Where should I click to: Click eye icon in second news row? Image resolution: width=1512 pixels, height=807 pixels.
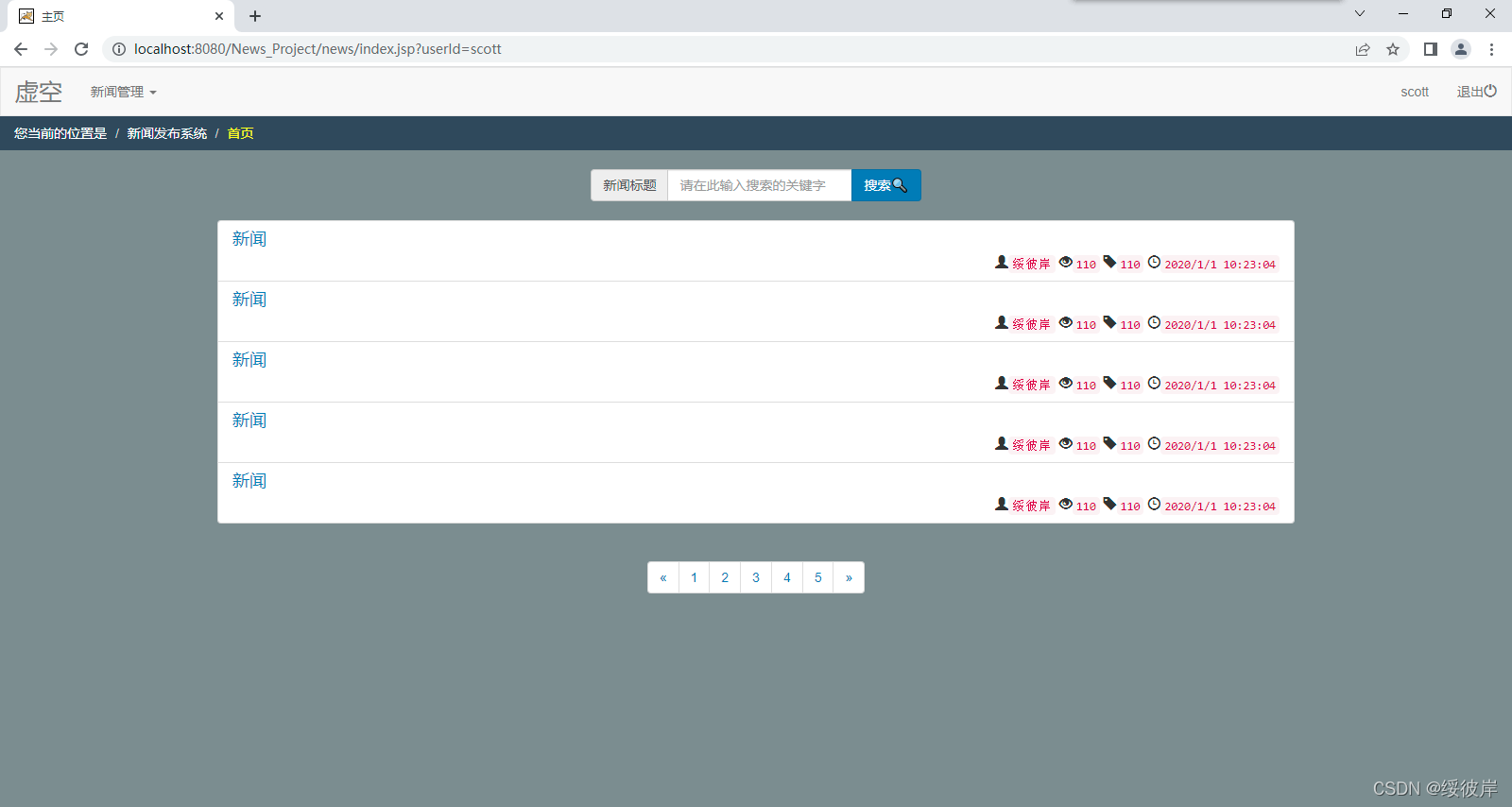pyautogui.click(x=1066, y=322)
